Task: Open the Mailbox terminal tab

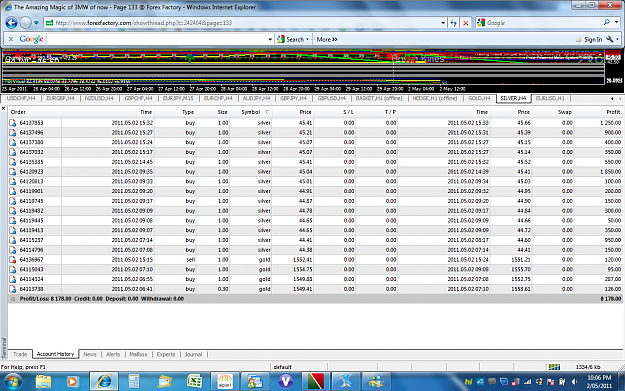Action: click(x=138, y=354)
